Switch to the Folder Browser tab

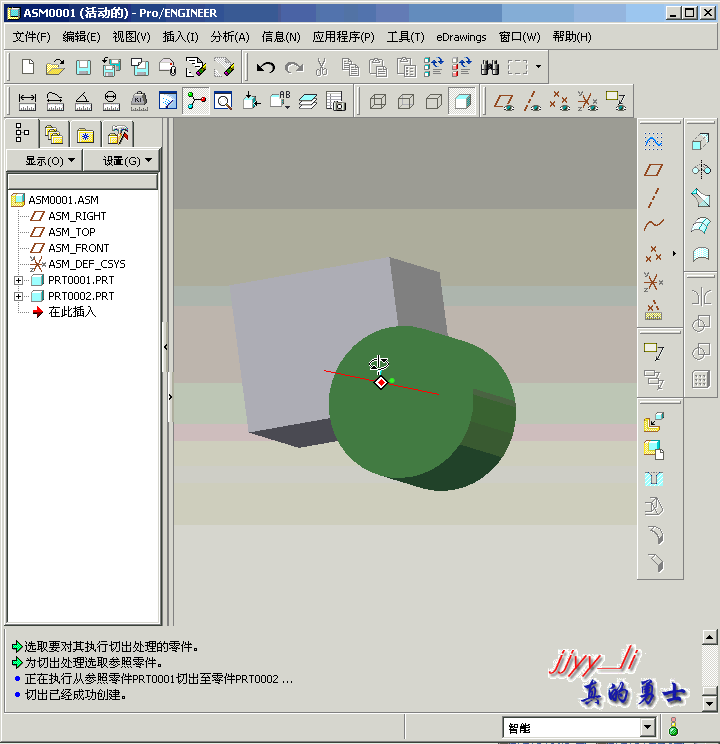coord(54,135)
